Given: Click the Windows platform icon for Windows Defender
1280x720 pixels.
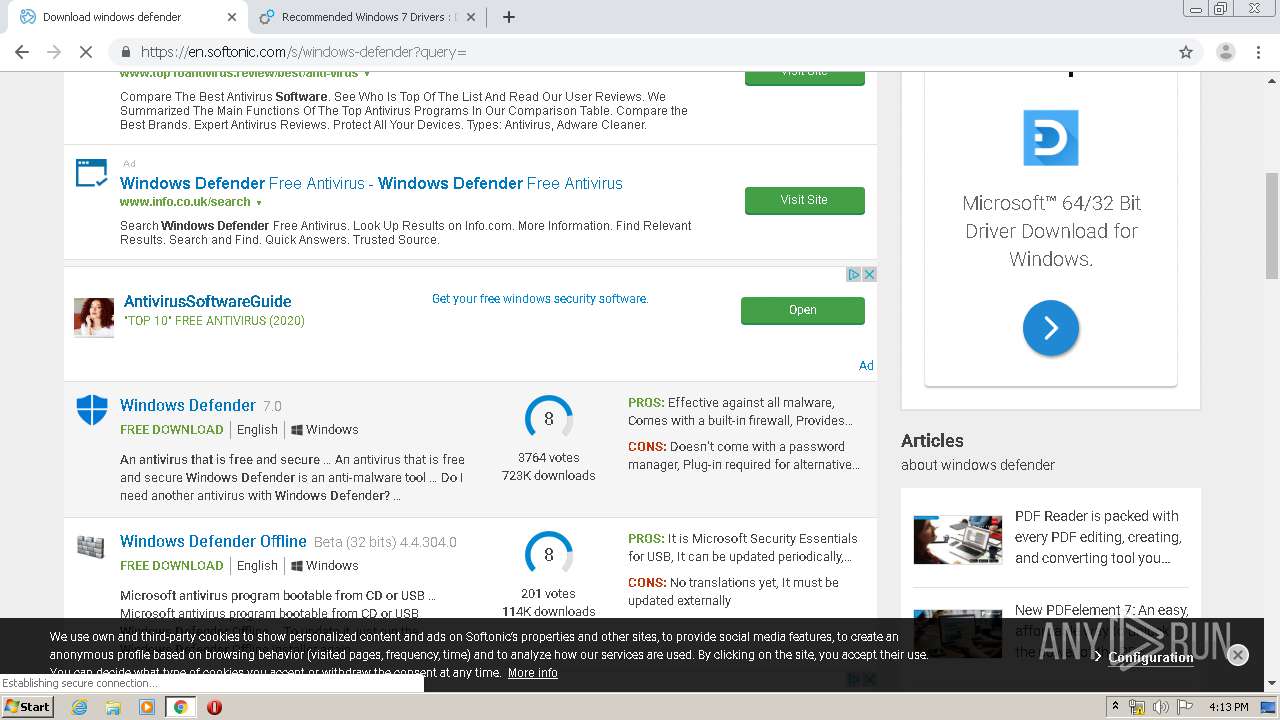Looking at the screenshot, I should [297, 429].
